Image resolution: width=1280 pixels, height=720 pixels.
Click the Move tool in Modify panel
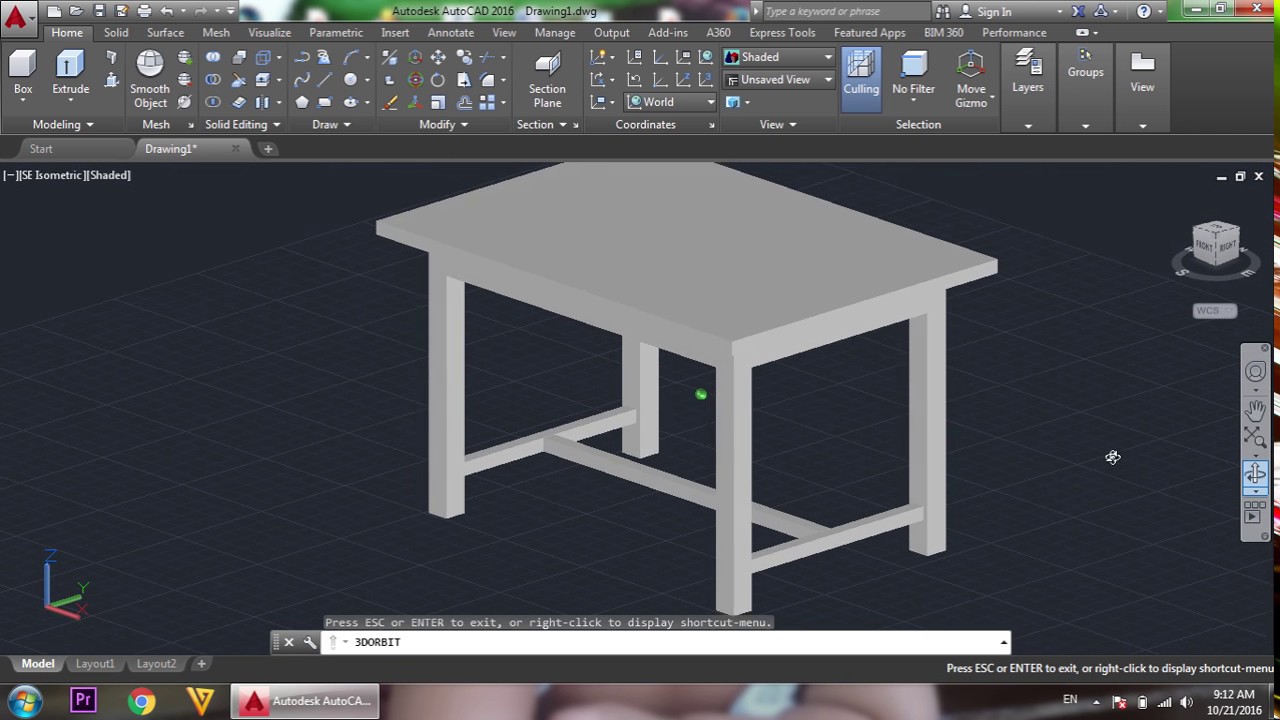pyautogui.click(x=438, y=57)
